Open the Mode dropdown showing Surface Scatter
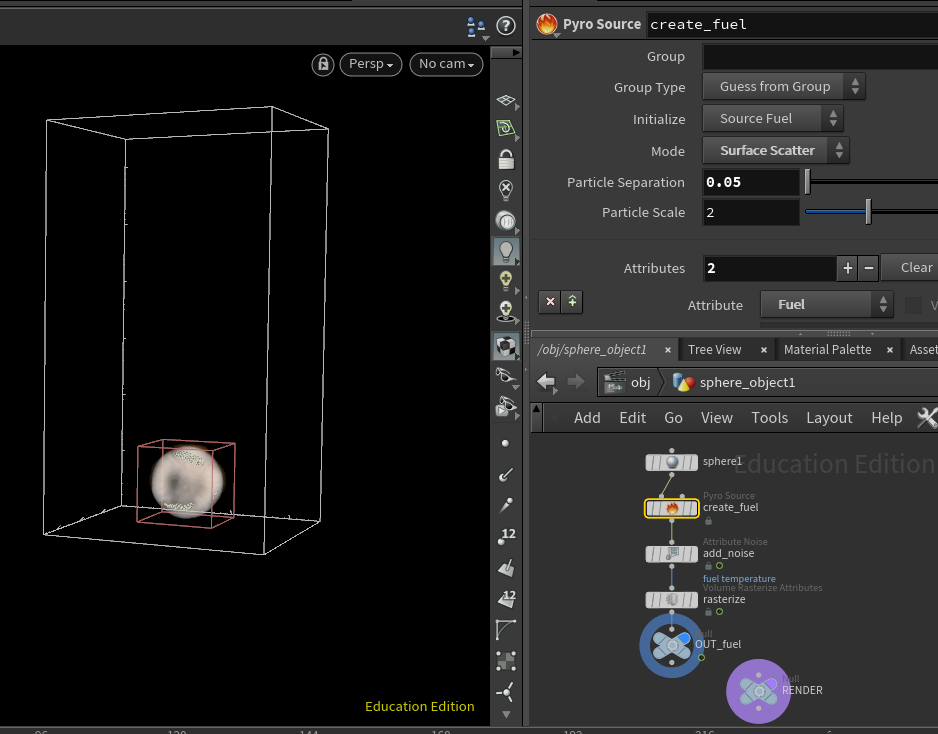938x734 pixels. click(x=776, y=151)
